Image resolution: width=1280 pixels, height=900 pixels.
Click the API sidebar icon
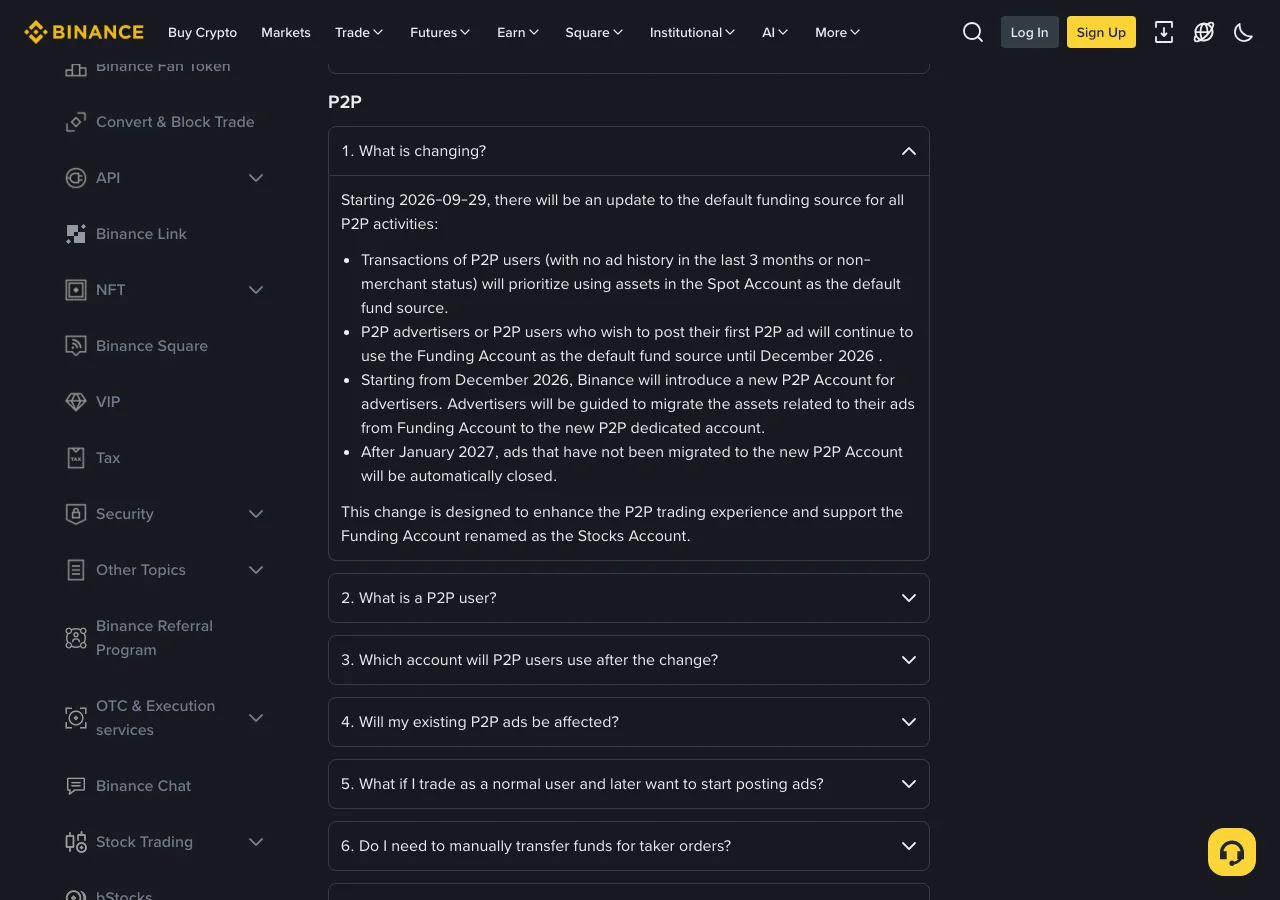click(76, 178)
